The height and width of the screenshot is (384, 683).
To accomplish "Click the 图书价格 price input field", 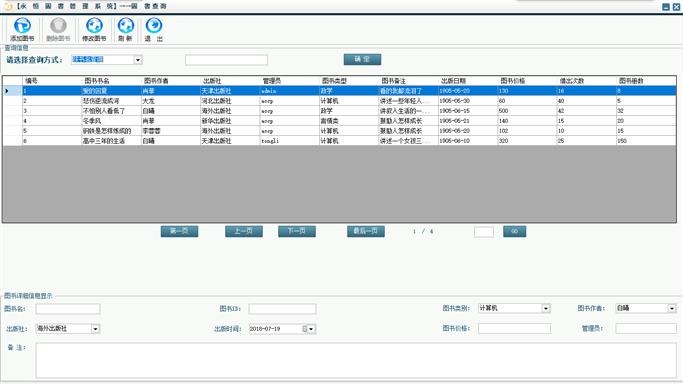I will (x=514, y=328).
